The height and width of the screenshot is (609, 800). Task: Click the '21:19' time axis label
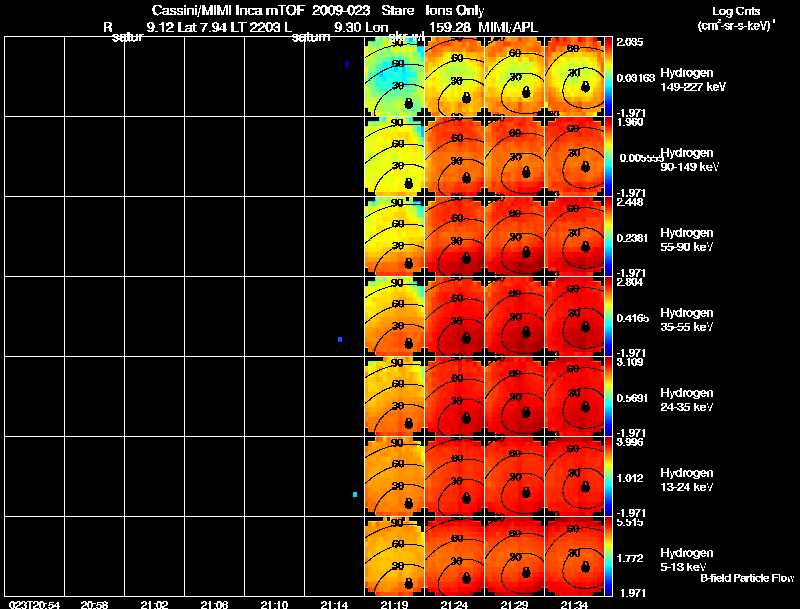coord(394,604)
